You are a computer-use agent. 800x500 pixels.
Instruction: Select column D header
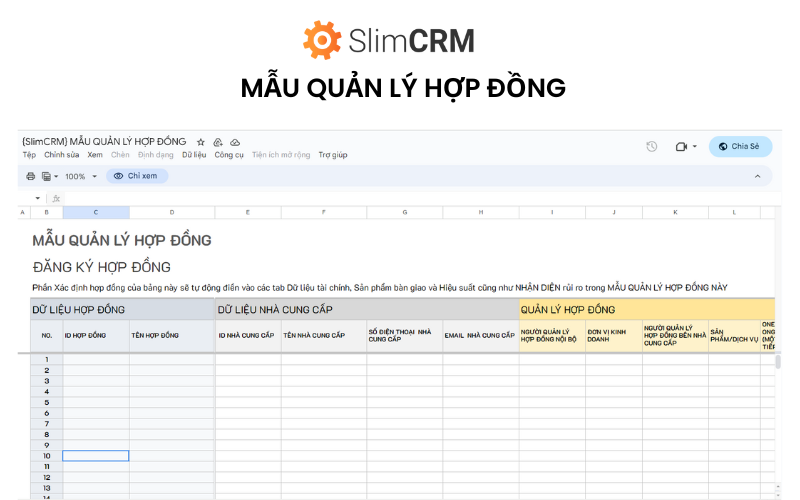[172, 212]
